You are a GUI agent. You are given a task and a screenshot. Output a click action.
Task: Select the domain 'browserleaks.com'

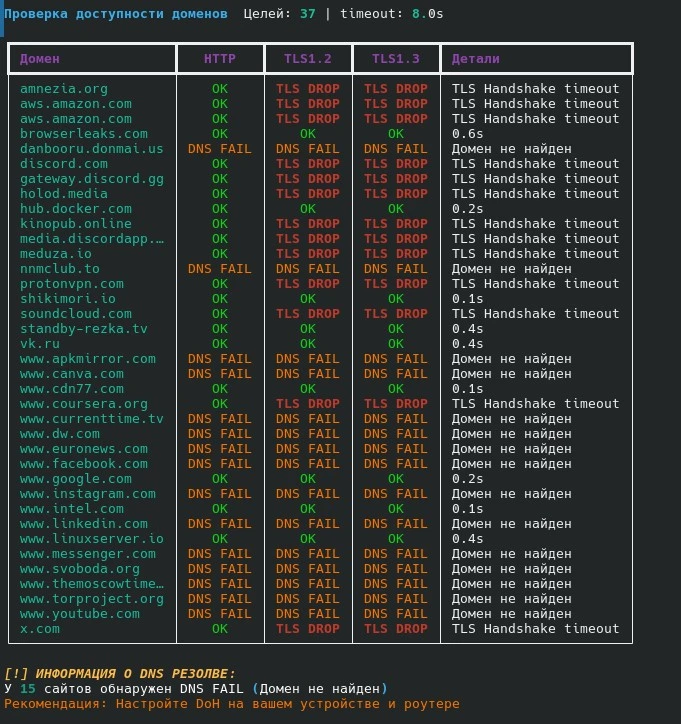[x=84, y=133]
